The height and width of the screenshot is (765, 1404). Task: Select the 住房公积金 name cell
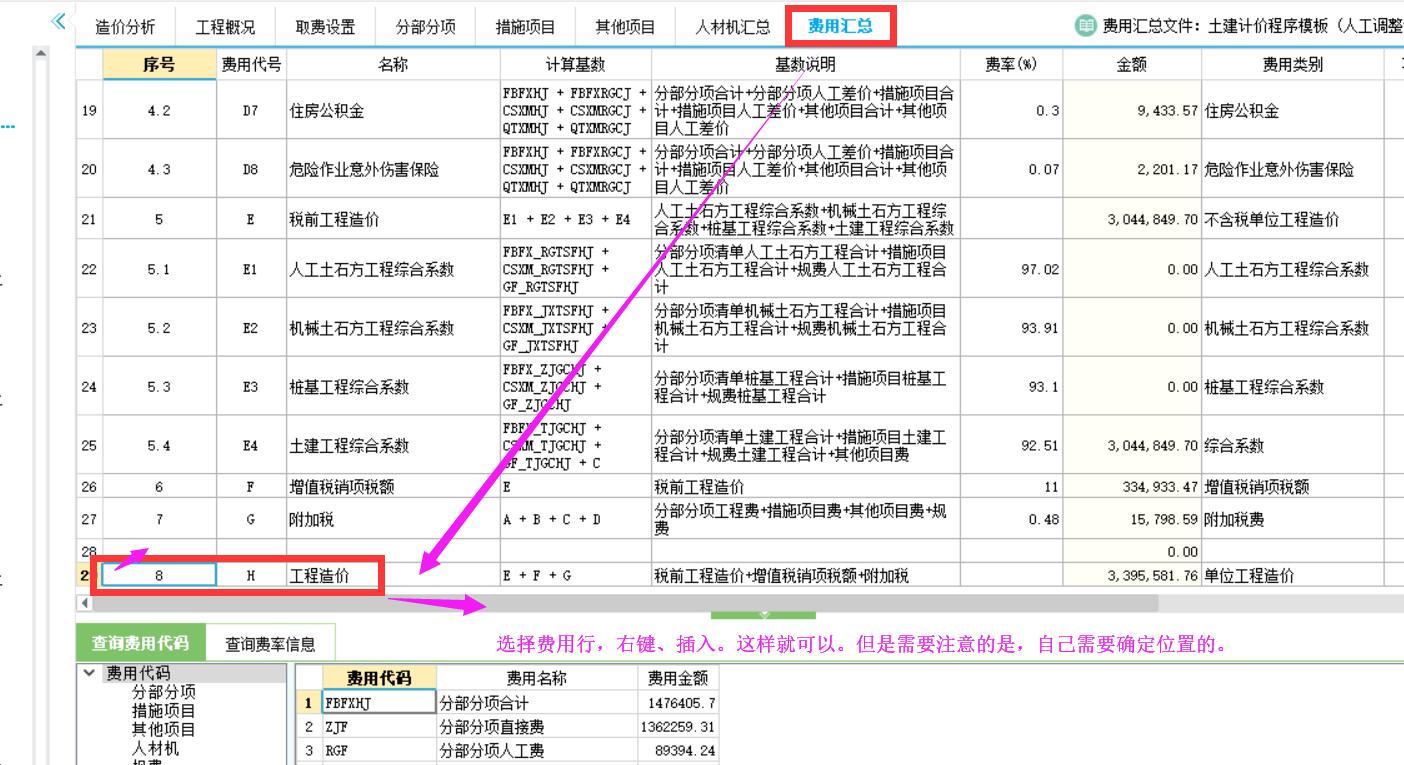393,111
